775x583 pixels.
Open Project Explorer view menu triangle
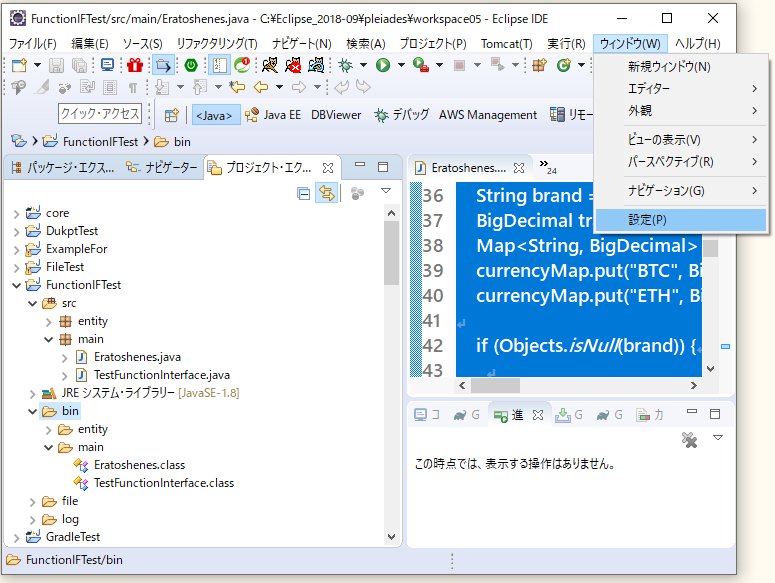click(x=386, y=191)
